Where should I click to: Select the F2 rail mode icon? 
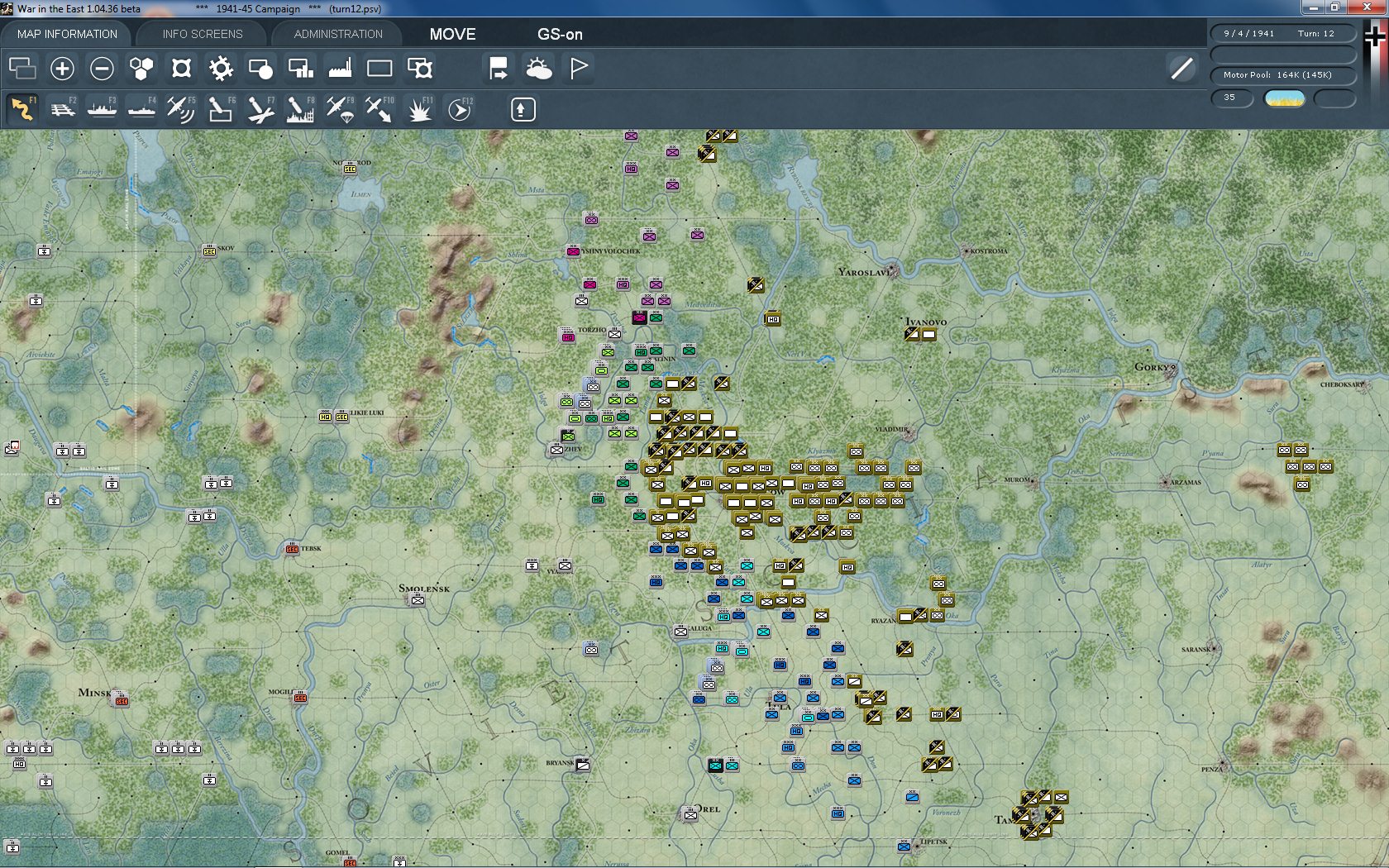62,109
